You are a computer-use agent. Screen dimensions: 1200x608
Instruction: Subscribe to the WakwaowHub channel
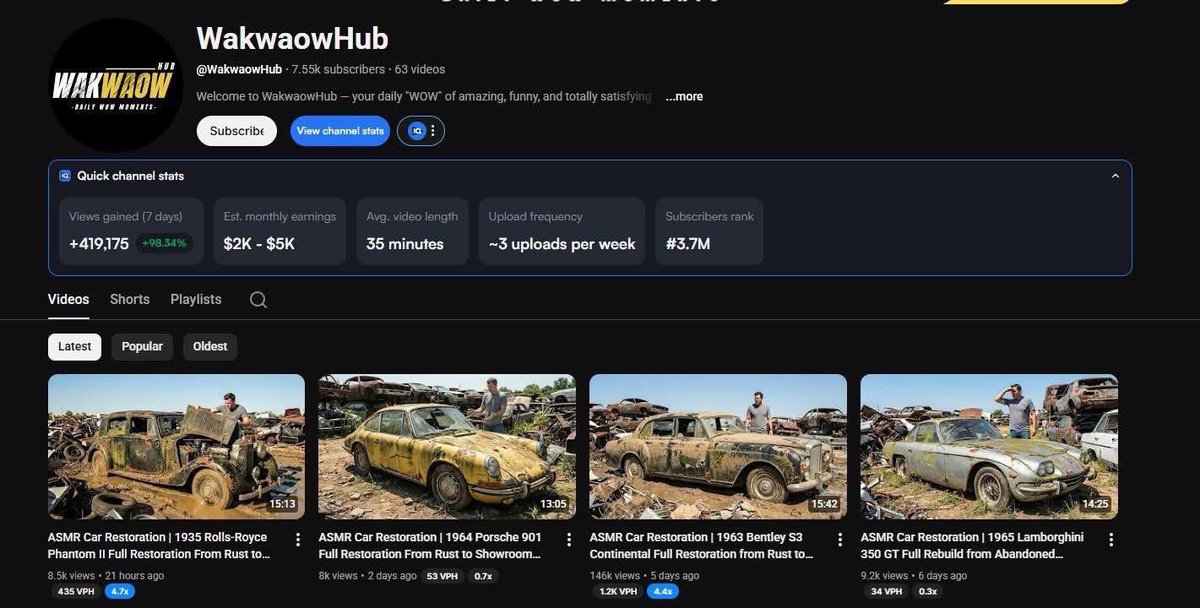tap(237, 131)
